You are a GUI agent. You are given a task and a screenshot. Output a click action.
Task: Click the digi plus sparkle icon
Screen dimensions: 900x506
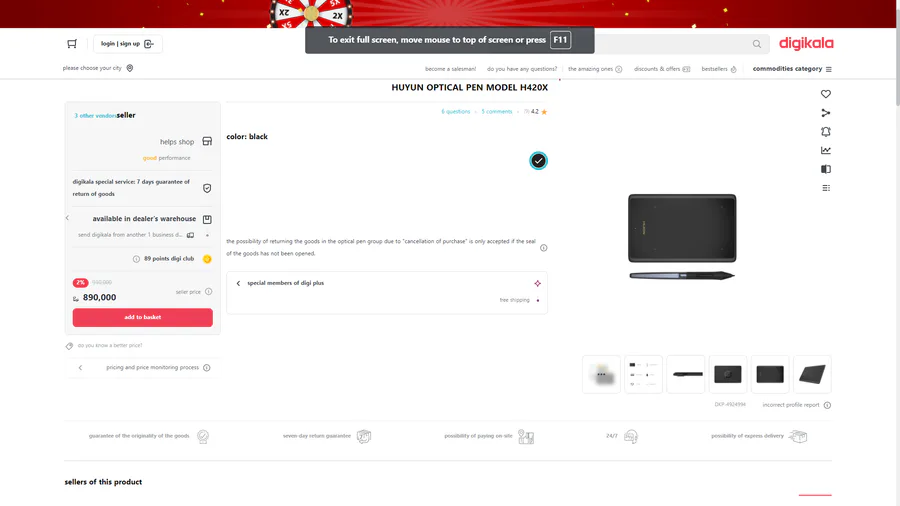pyautogui.click(x=537, y=283)
